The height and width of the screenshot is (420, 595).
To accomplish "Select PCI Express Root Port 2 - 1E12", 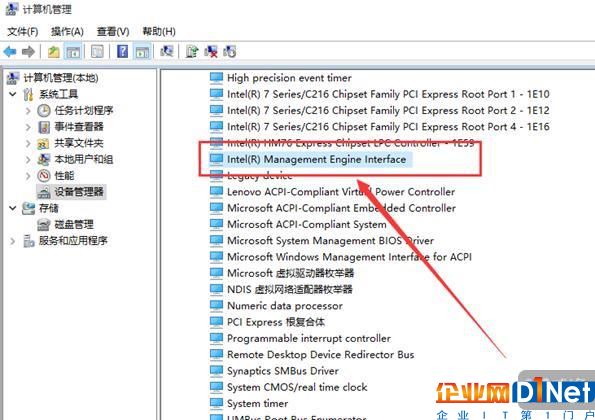I will 388,110.
